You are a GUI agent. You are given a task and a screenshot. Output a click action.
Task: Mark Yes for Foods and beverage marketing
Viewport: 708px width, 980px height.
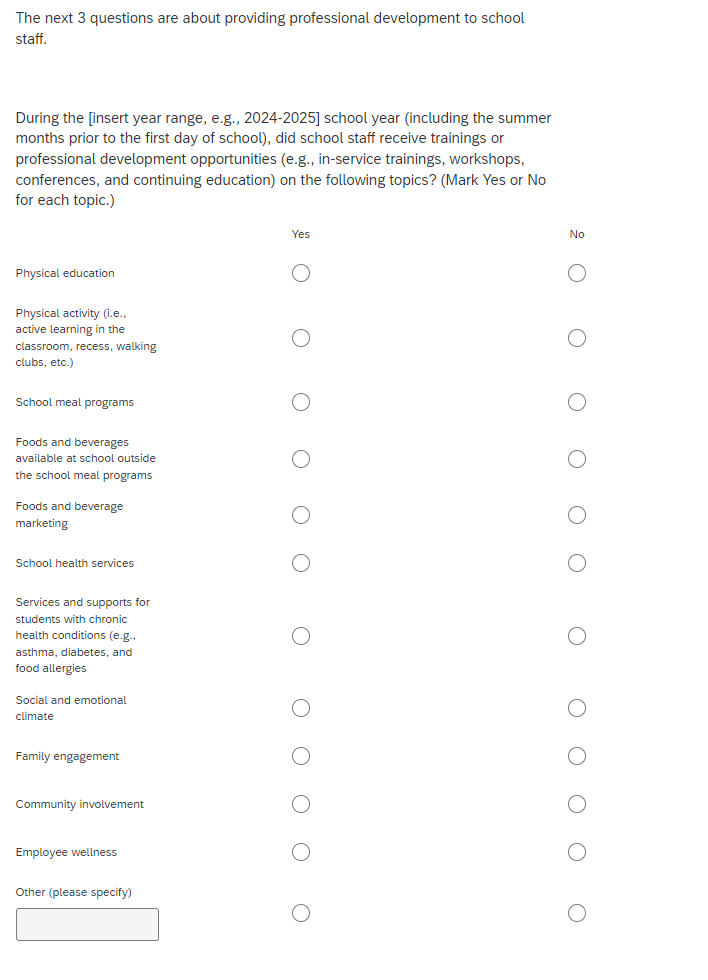click(301, 515)
